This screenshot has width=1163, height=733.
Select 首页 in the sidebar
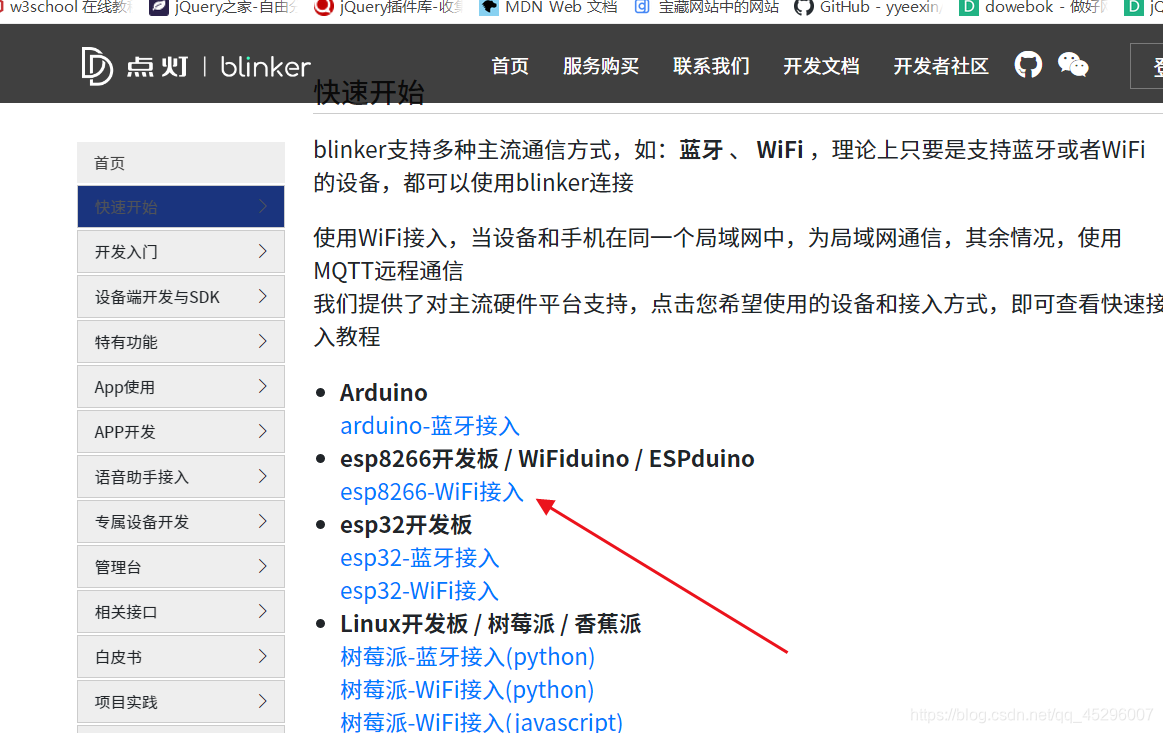tap(181, 162)
